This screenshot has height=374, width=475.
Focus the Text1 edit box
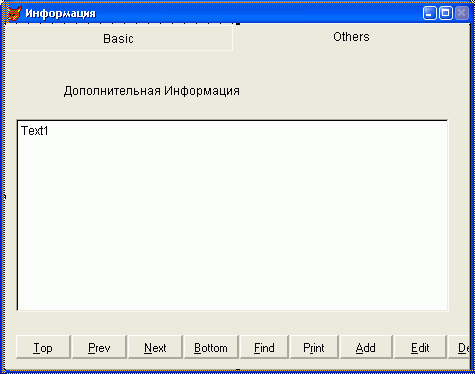coord(232,215)
